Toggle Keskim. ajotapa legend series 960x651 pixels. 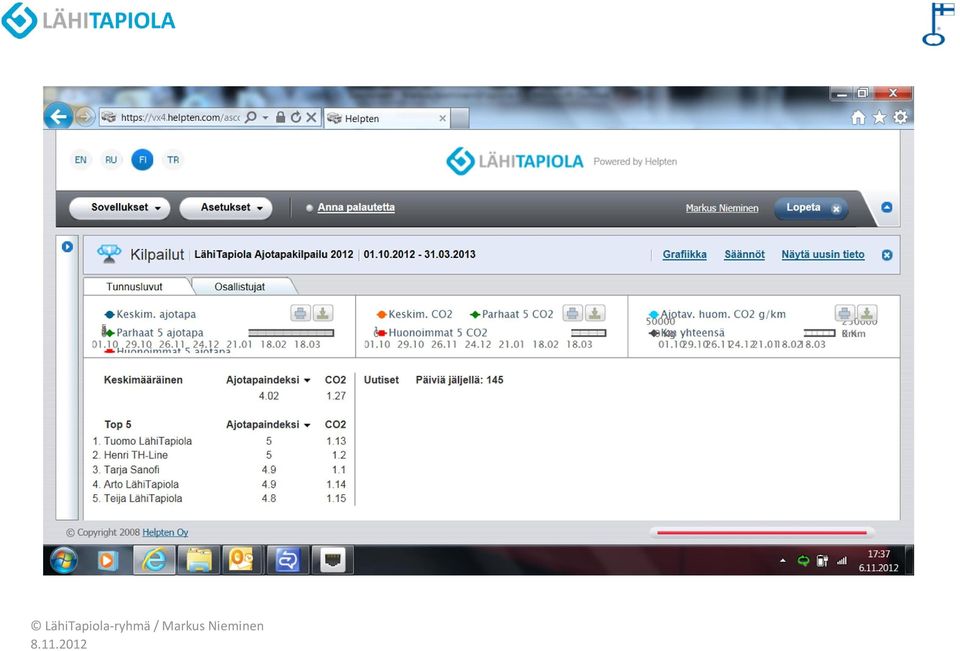click(151, 314)
